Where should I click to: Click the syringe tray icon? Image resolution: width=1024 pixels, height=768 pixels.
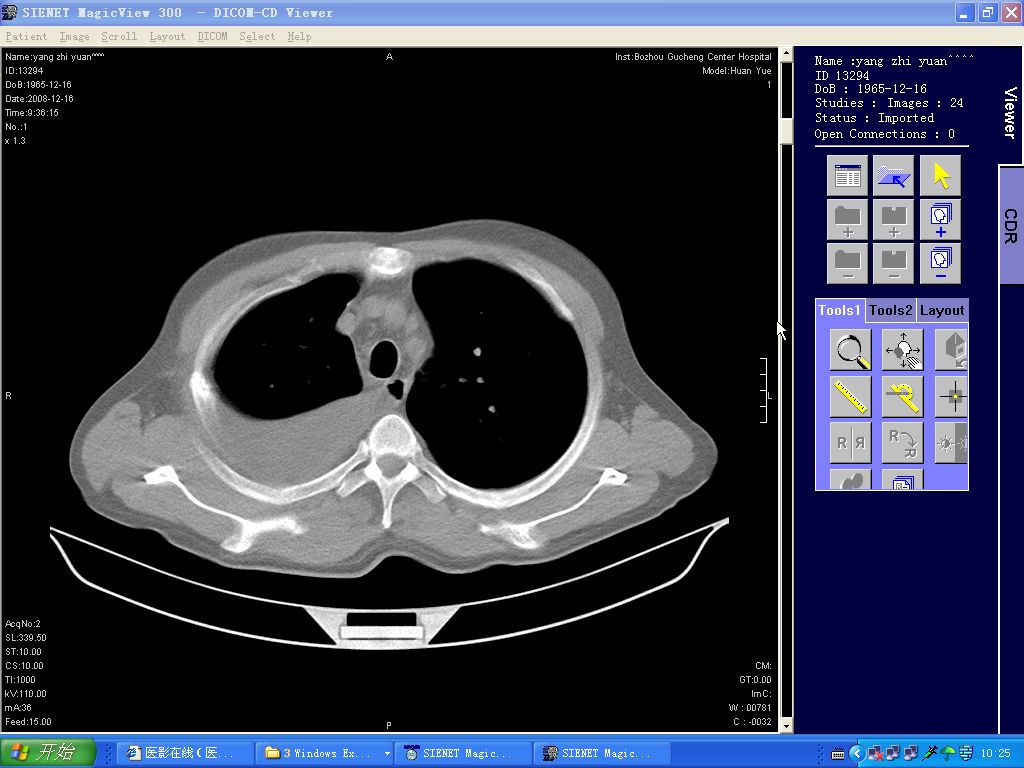[930, 754]
